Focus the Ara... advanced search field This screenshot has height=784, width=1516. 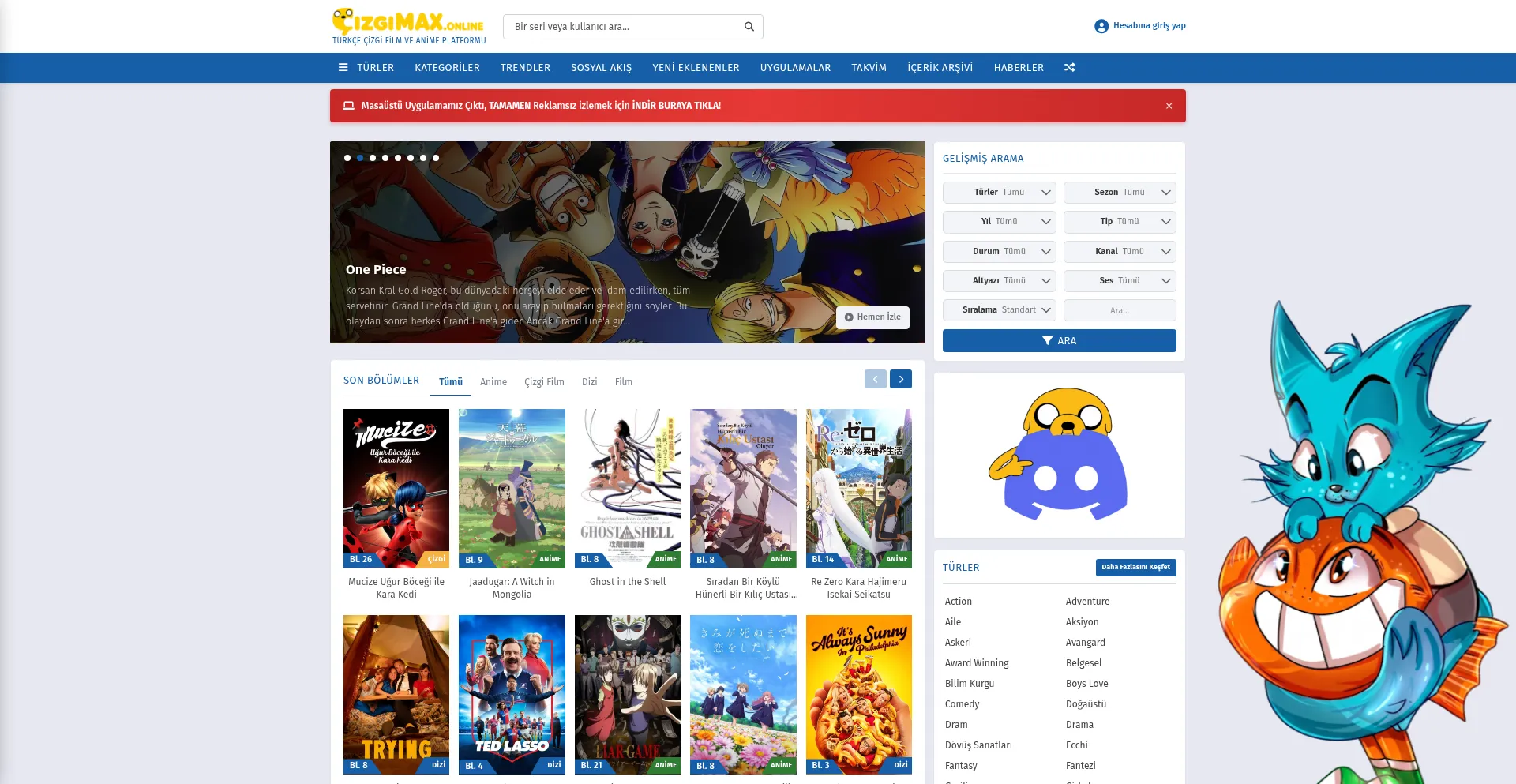tap(1120, 310)
